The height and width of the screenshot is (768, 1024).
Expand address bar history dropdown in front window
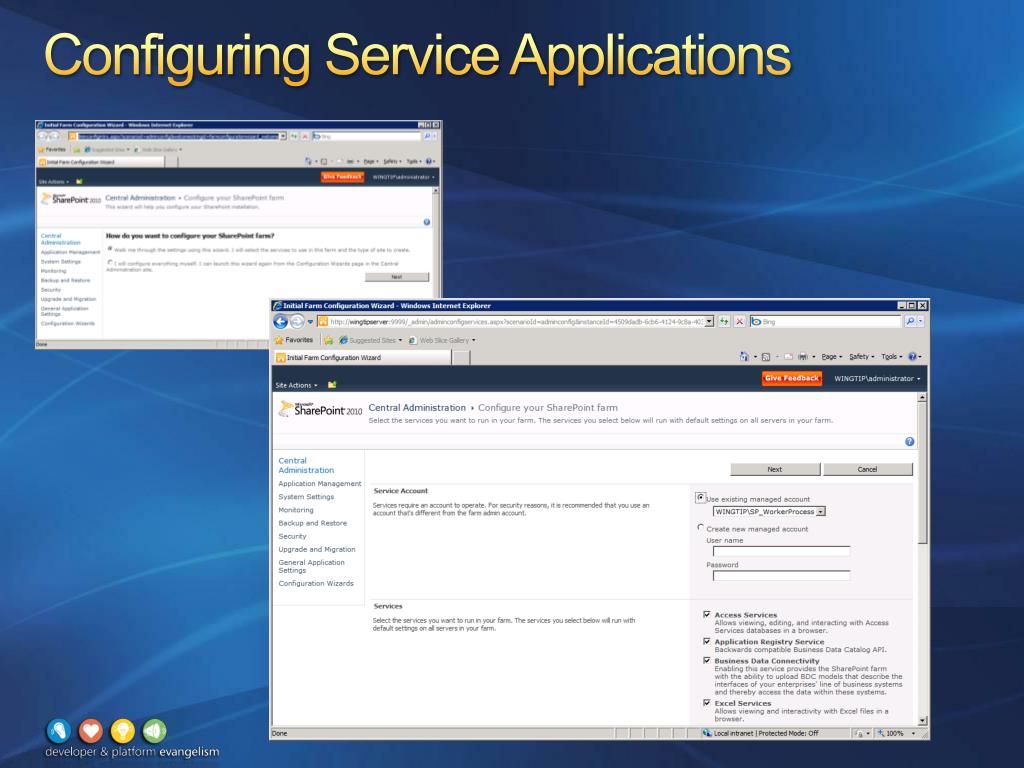(709, 321)
